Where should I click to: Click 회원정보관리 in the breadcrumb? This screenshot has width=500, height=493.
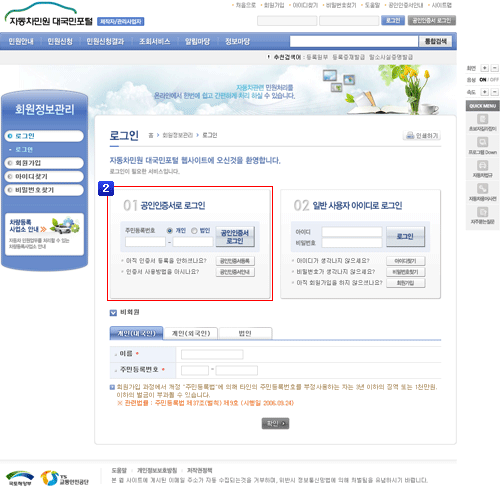pyautogui.click(x=177, y=135)
